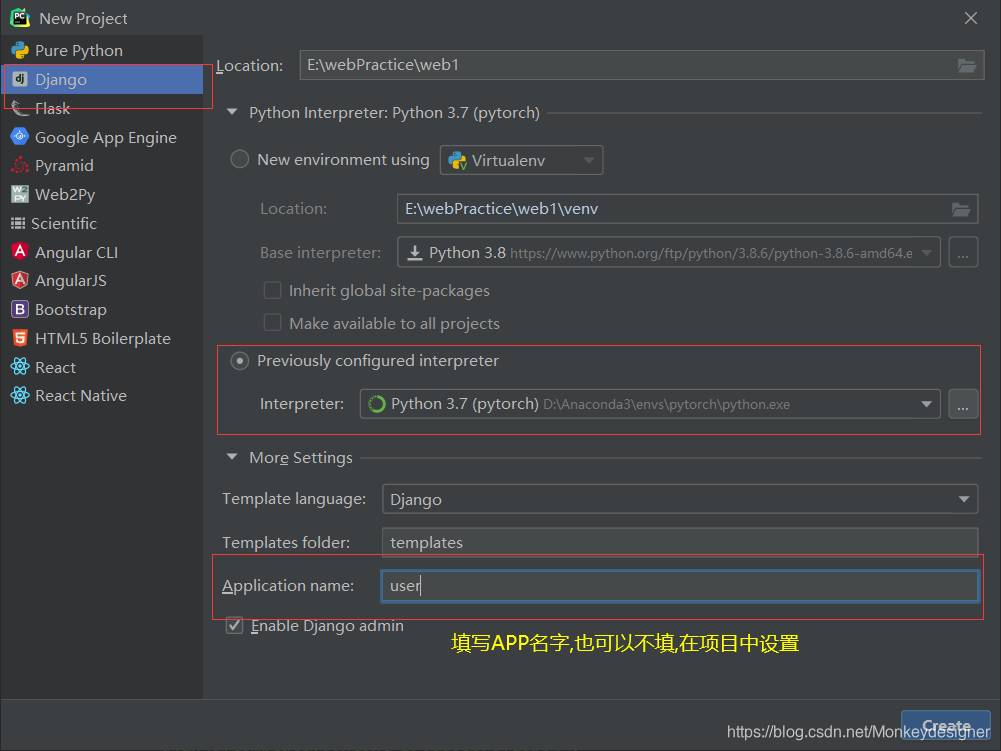1001x751 pixels.
Task: Select HTML5 Boilerplate project type
Action: coord(102,338)
